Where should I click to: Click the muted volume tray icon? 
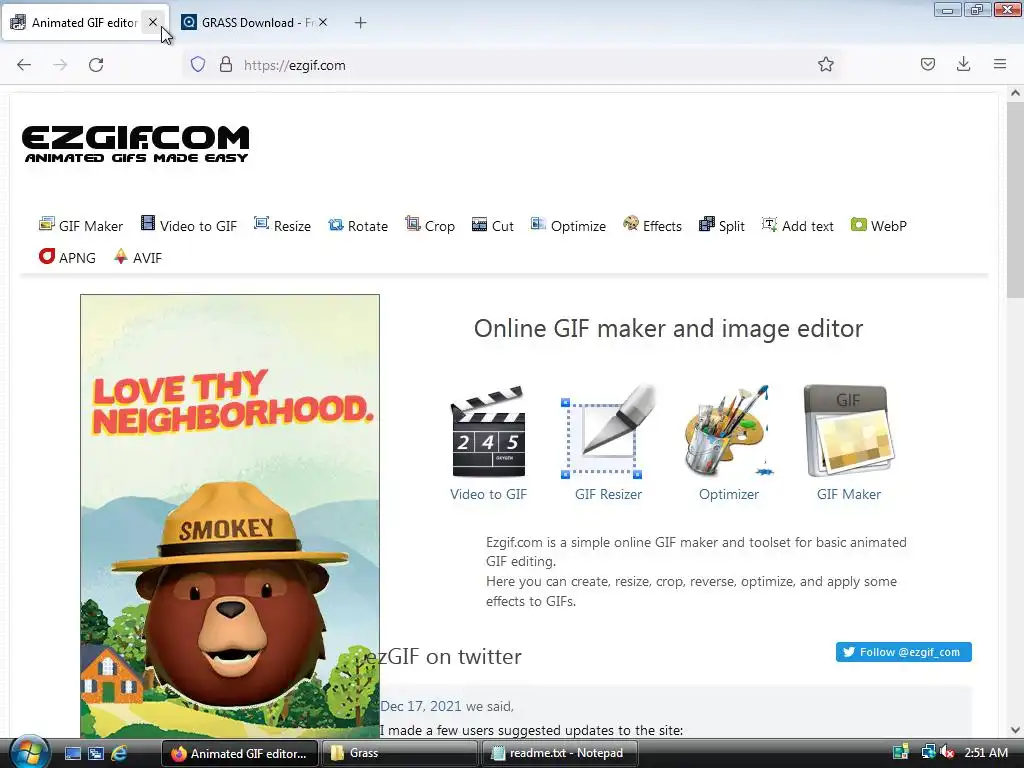pos(947,753)
